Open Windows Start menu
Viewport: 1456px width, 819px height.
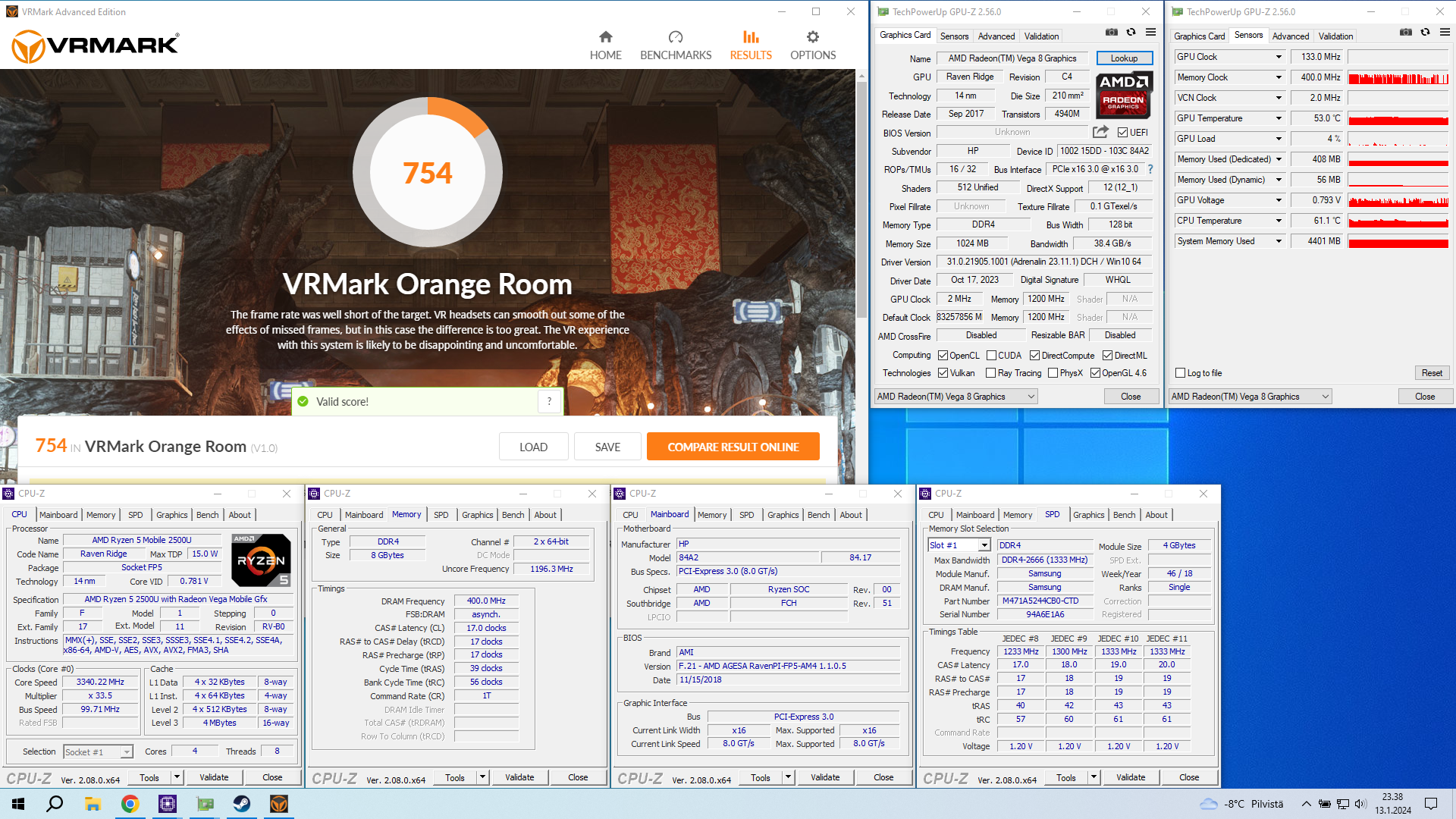coord(18,804)
